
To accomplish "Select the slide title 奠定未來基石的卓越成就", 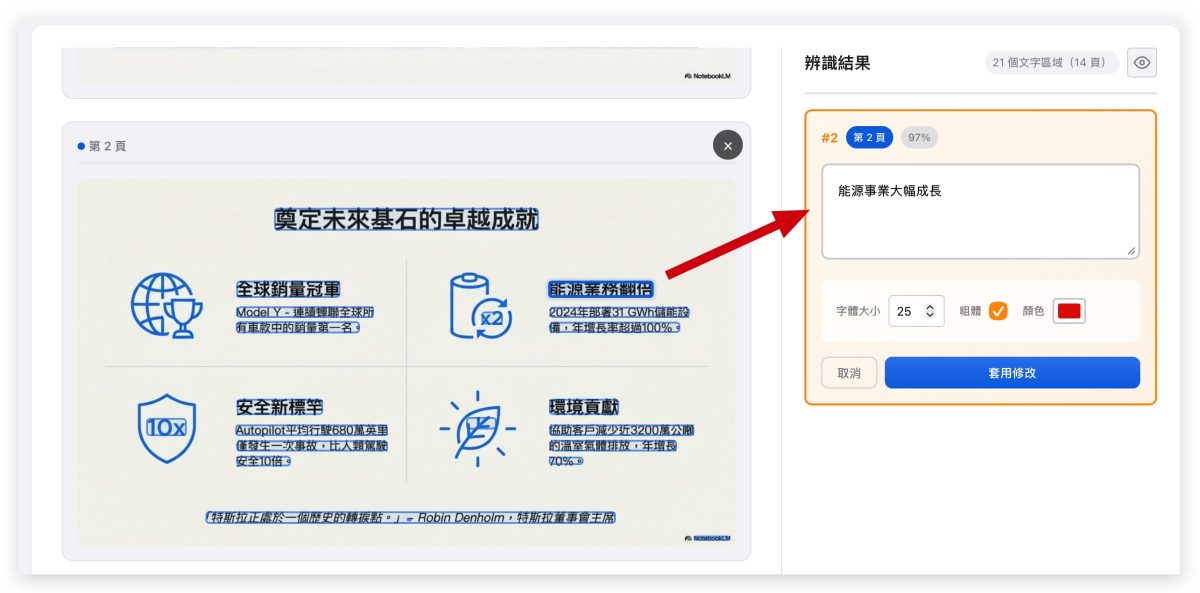I will click(x=407, y=219).
